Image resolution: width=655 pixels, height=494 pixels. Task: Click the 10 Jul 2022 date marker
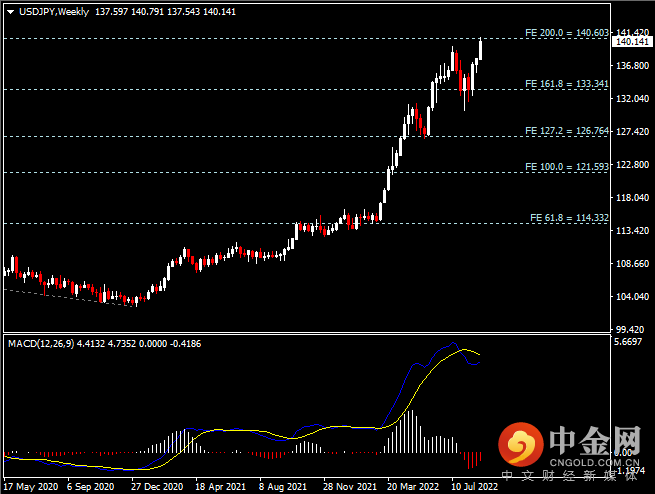tap(475, 486)
